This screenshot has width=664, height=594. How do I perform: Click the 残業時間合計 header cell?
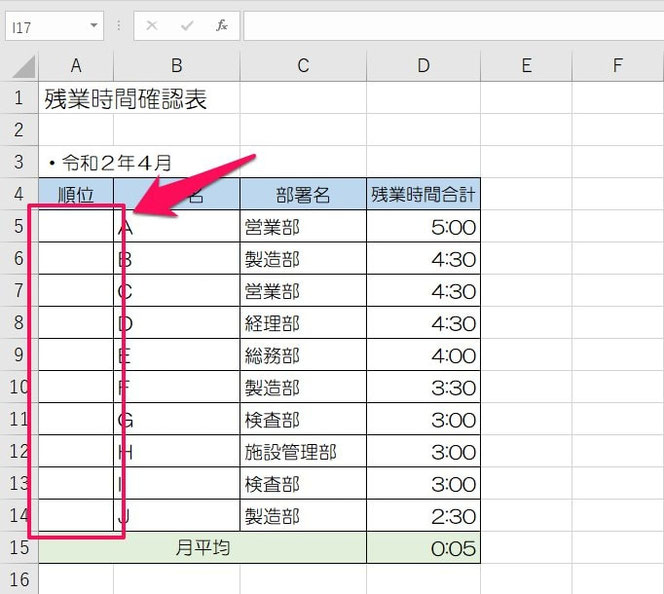pyautogui.click(x=423, y=194)
